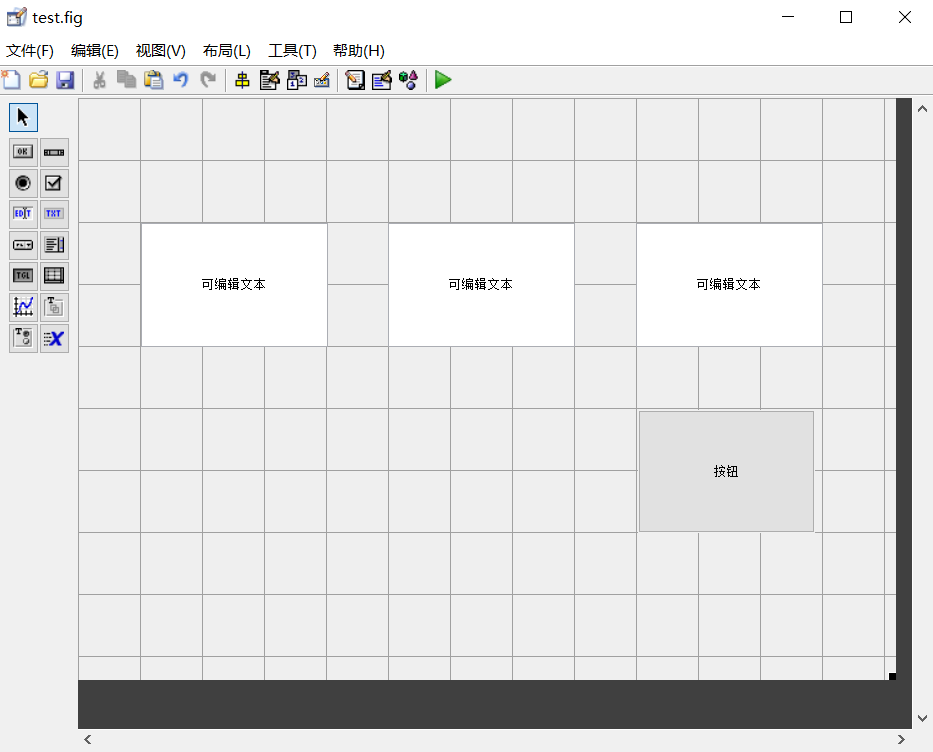
Task: Select the Toggle Button component tool
Action: tap(23, 276)
